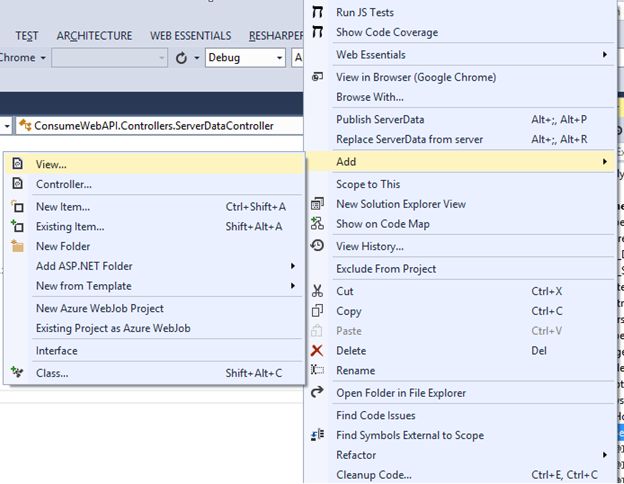Click the red Delete X icon

coord(317,351)
